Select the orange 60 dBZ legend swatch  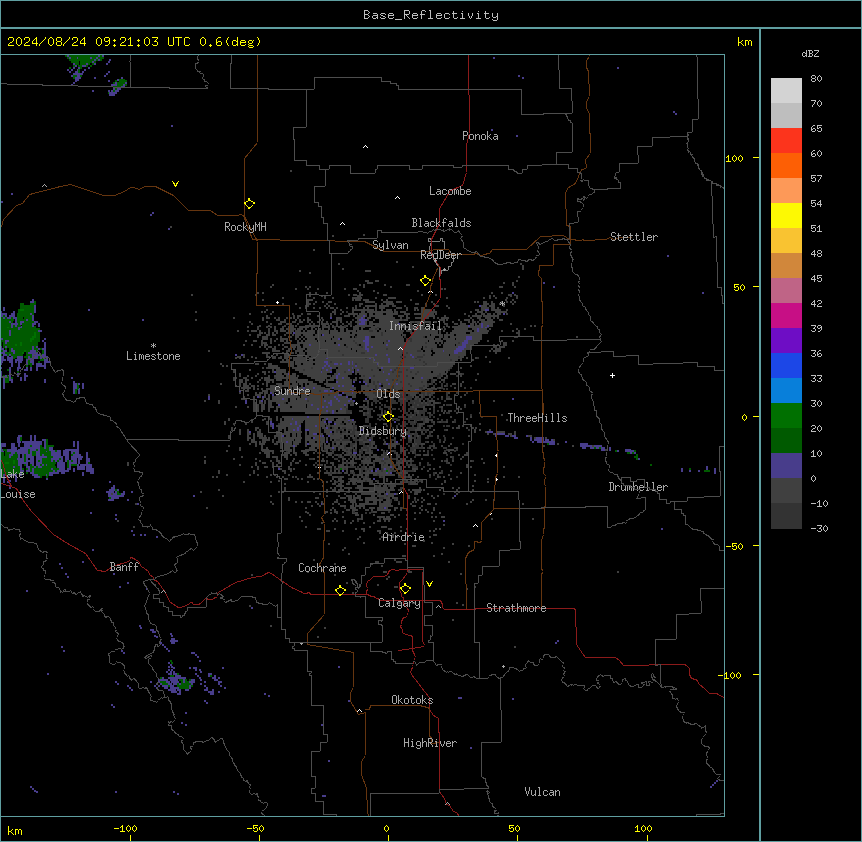(x=786, y=165)
